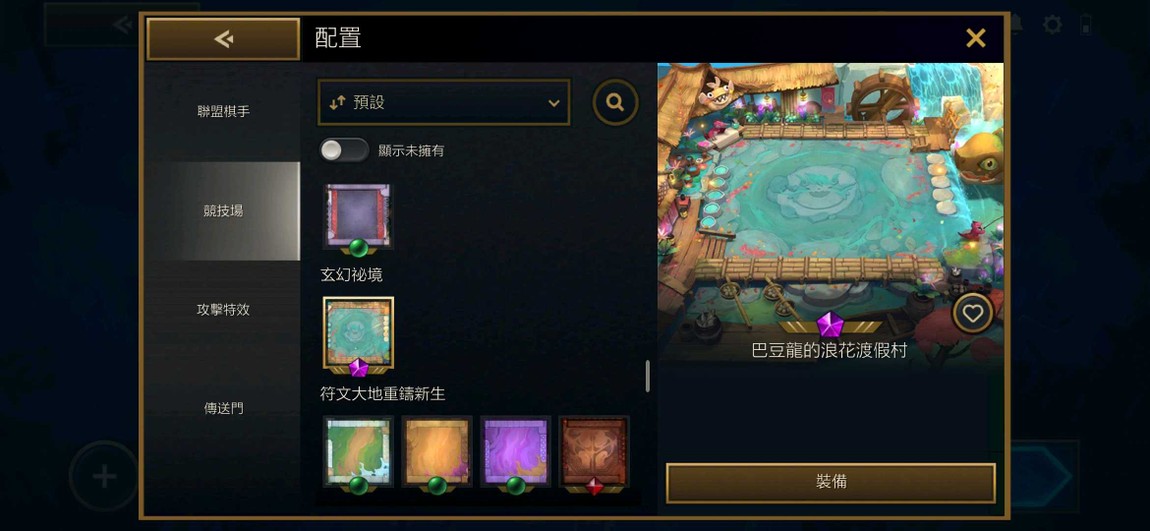Toggle 顯示未擁有 switch

344,150
